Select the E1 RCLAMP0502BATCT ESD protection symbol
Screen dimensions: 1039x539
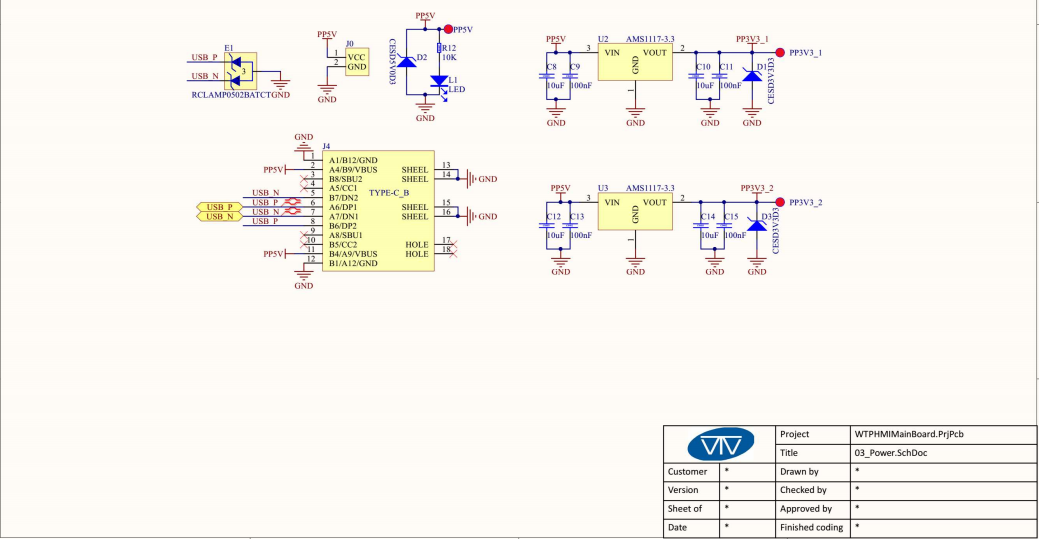pos(239,71)
